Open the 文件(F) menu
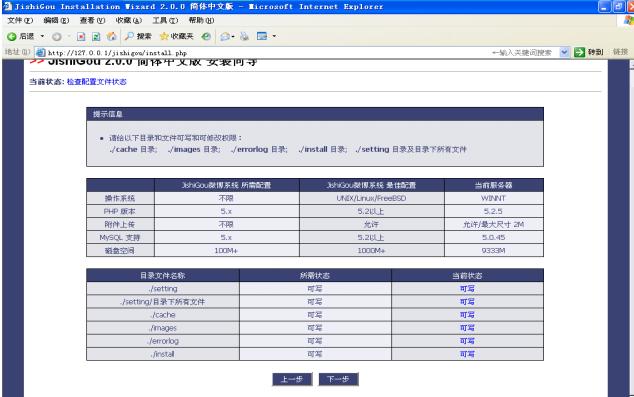 20,20
